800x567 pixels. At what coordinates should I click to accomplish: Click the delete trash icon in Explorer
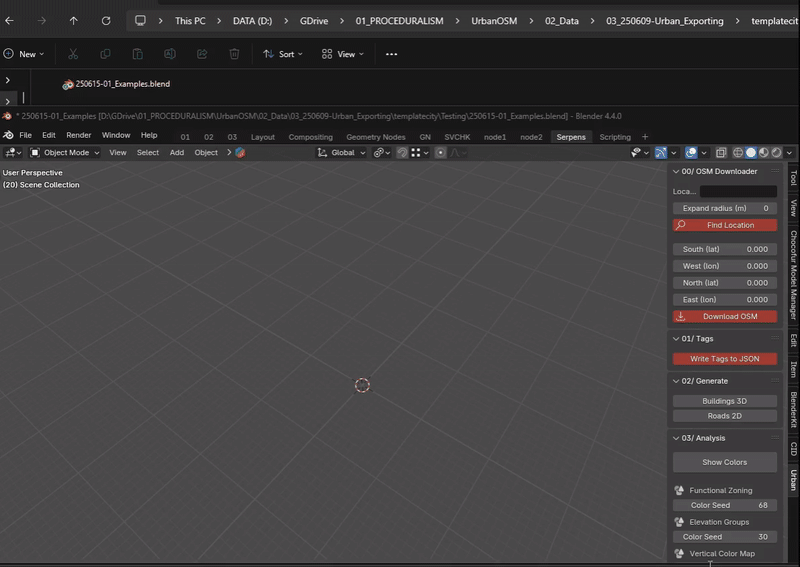[x=234, y=54]
